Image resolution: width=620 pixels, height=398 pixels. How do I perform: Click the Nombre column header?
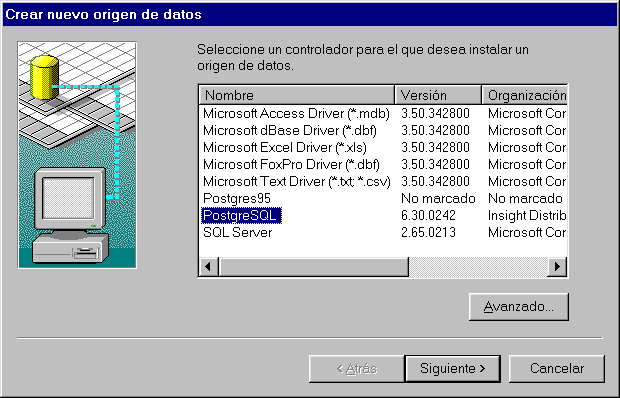point(297,95)
